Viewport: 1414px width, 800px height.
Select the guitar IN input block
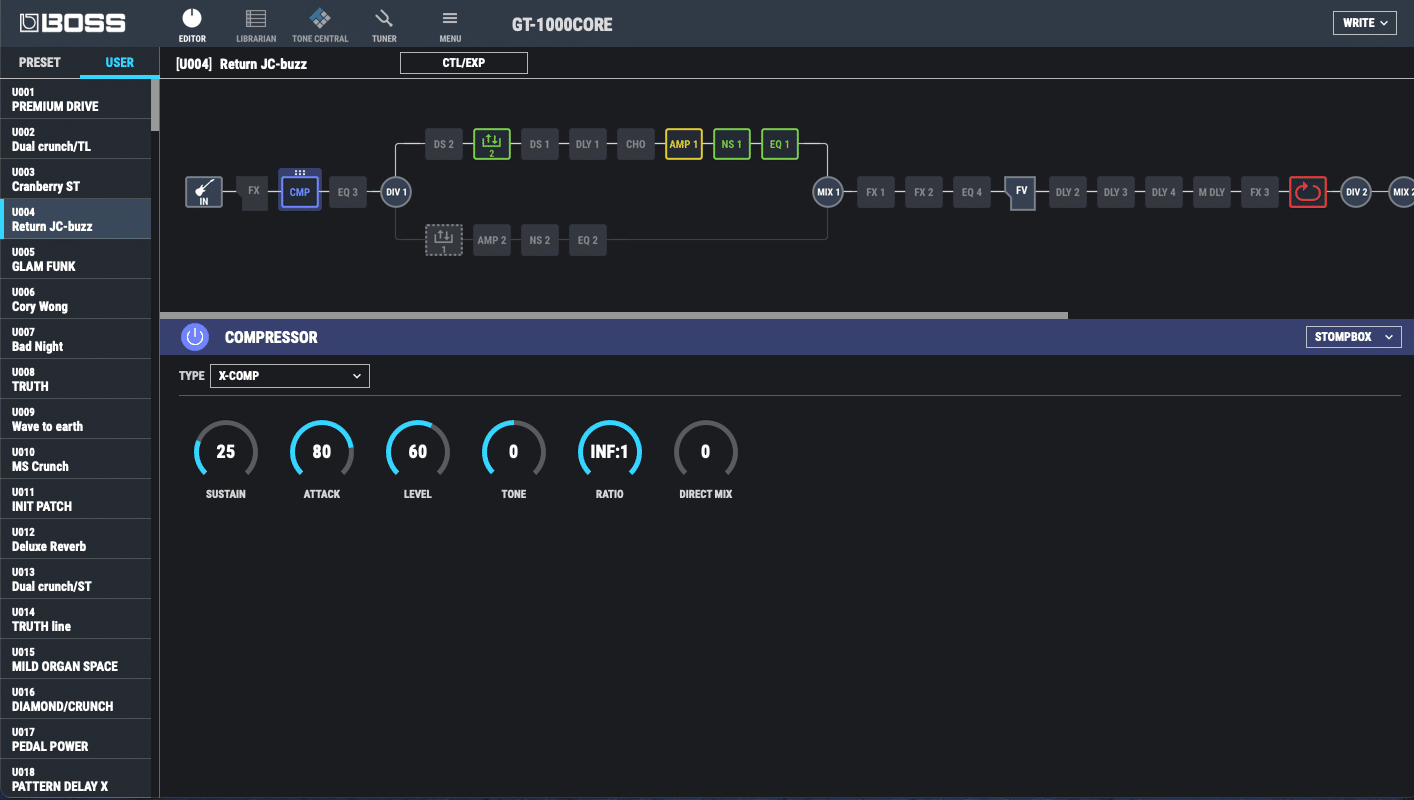[x=204, y=192]
